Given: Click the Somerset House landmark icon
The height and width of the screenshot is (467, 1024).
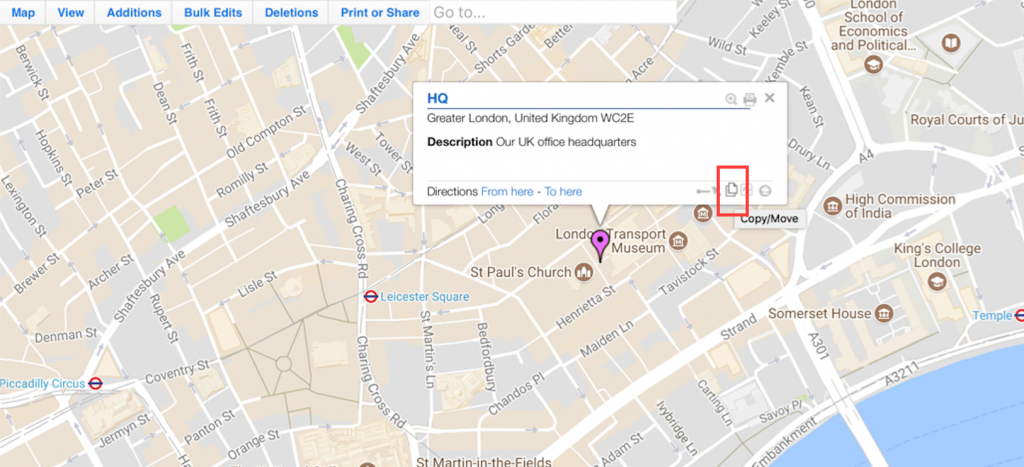Looking at the screenshot, I should point(885,314).
